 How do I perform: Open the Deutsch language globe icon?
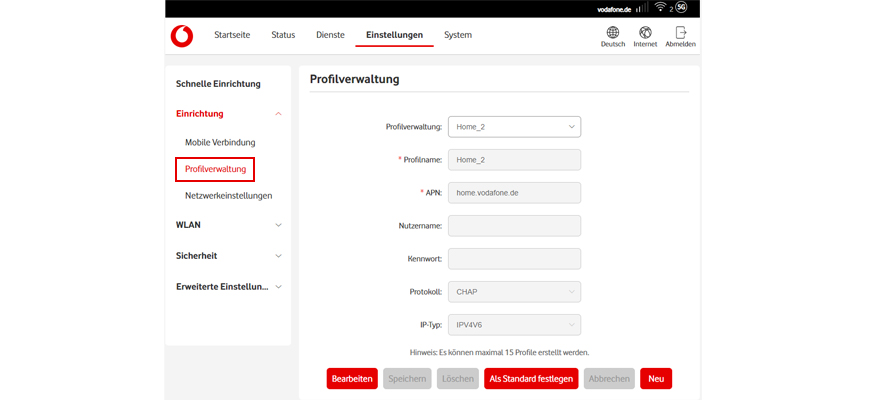click(612, 33)
